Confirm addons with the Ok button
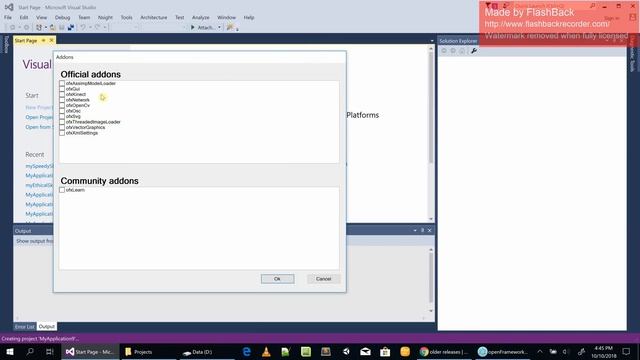The image size is (640, 360). (278, 279)
